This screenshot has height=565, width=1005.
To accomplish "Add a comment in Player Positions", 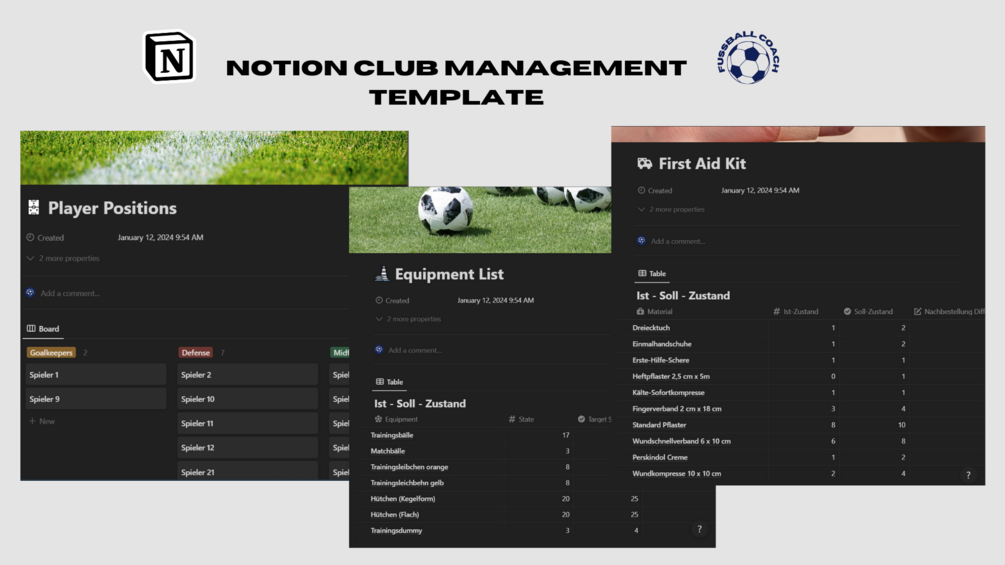I will click(x=70, y=293).
